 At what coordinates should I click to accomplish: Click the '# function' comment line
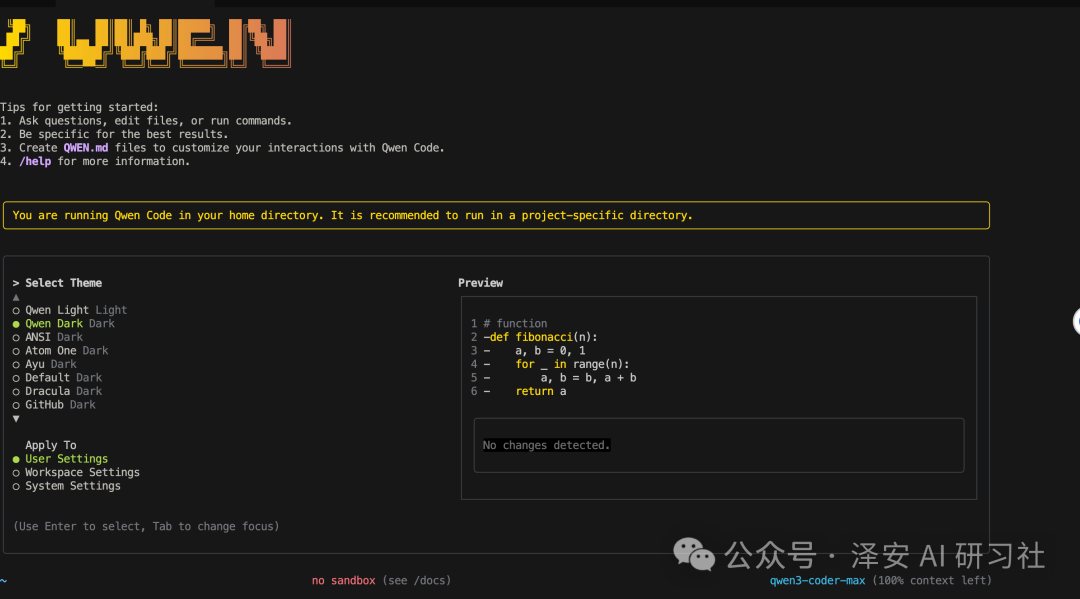click(515, 324)
